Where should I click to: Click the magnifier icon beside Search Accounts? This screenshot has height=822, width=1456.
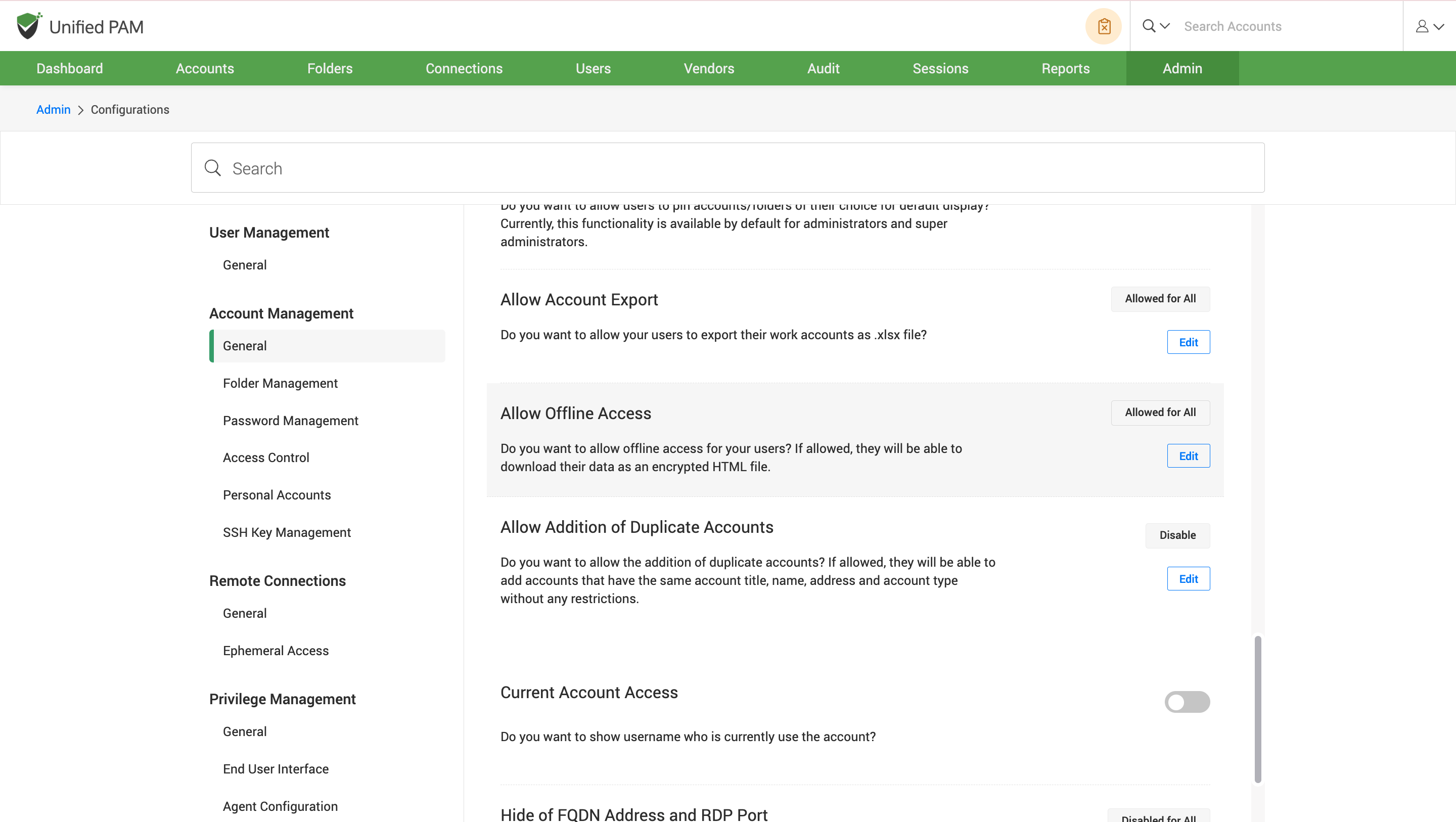(1149, 26)
